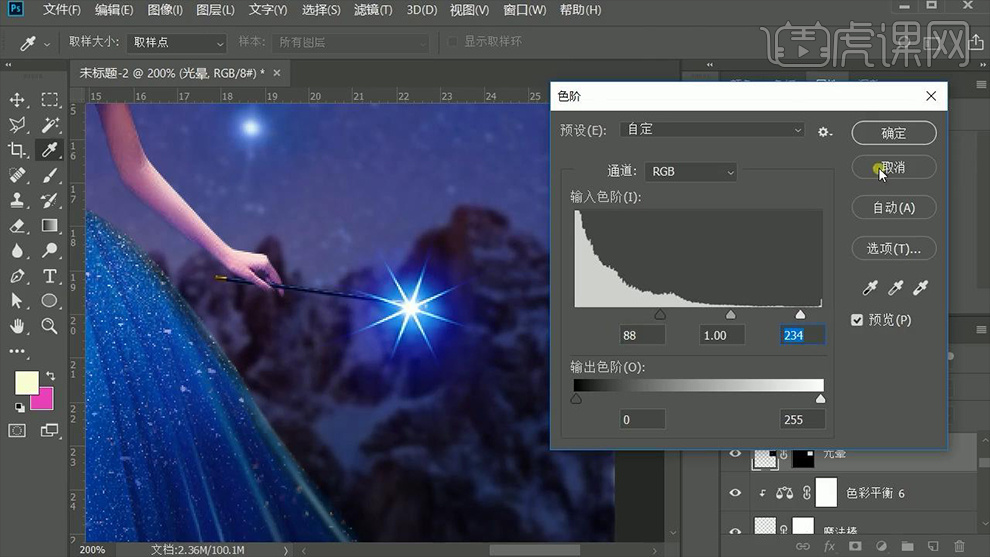Image resolution: width=990 pixels, height=557 pixels.
Task: Open the 图层(L) menu
Action: click(215, 10)
